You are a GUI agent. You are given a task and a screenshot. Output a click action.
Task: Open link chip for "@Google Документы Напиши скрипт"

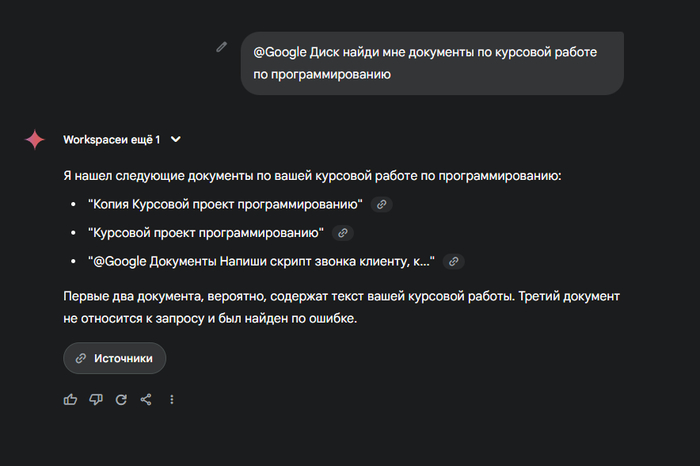click(453, 261)
